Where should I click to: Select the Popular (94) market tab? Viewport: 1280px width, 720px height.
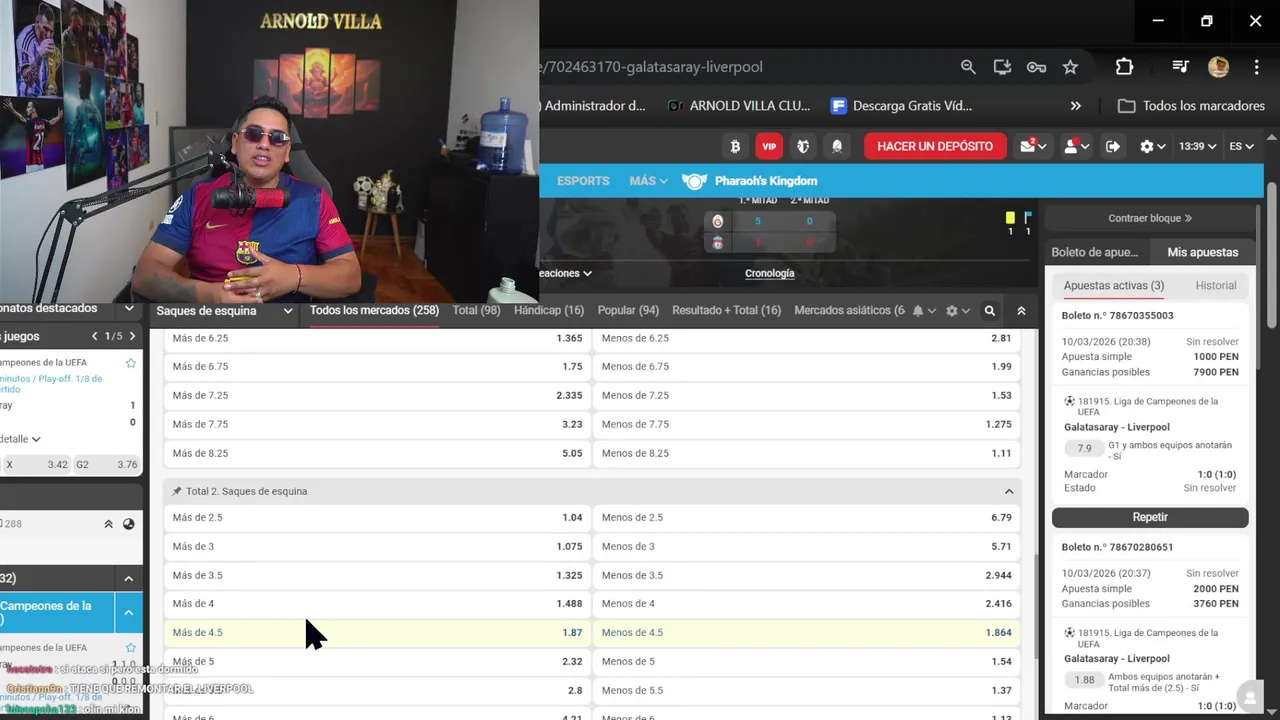coord(628,311)
